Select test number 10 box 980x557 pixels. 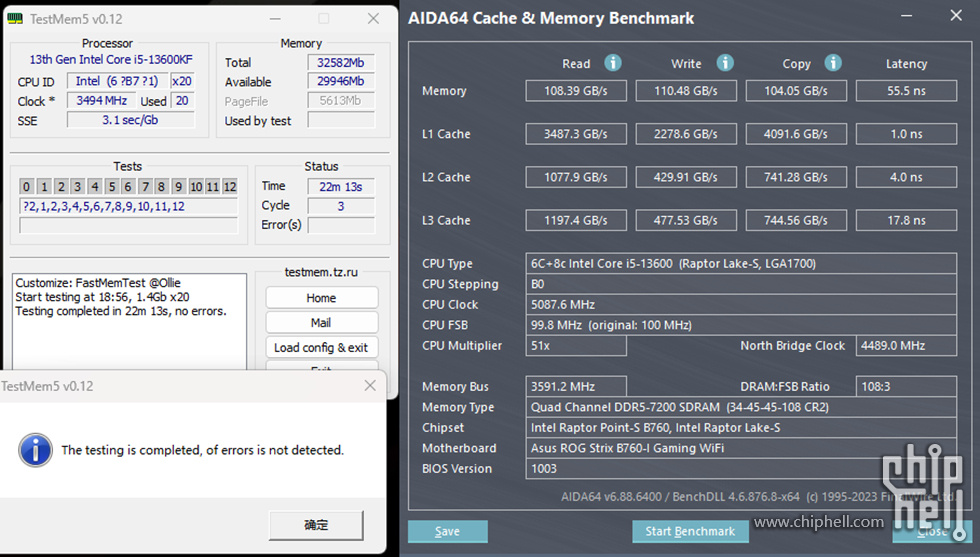[196, 186]
